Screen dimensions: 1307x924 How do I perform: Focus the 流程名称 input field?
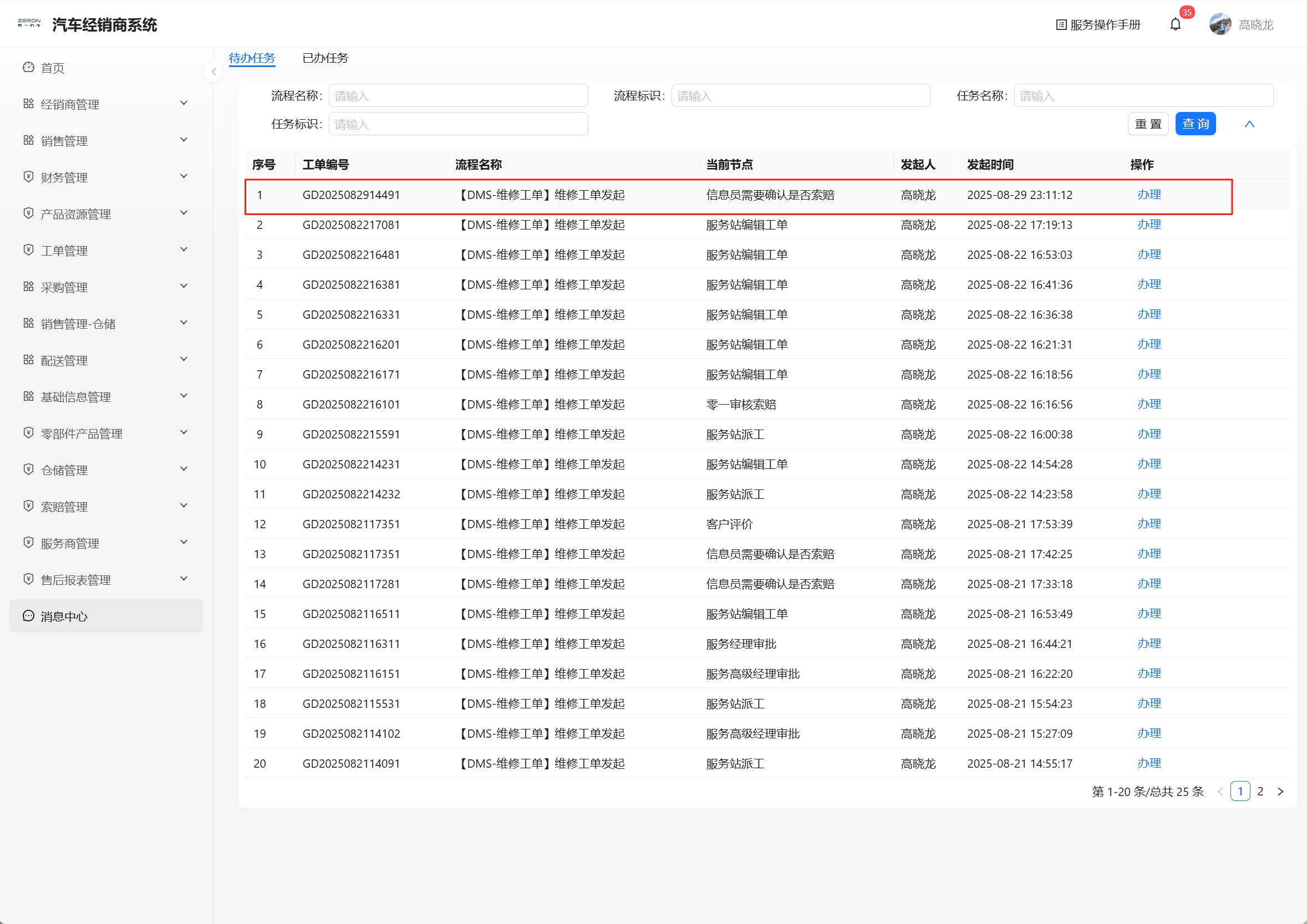458,95
